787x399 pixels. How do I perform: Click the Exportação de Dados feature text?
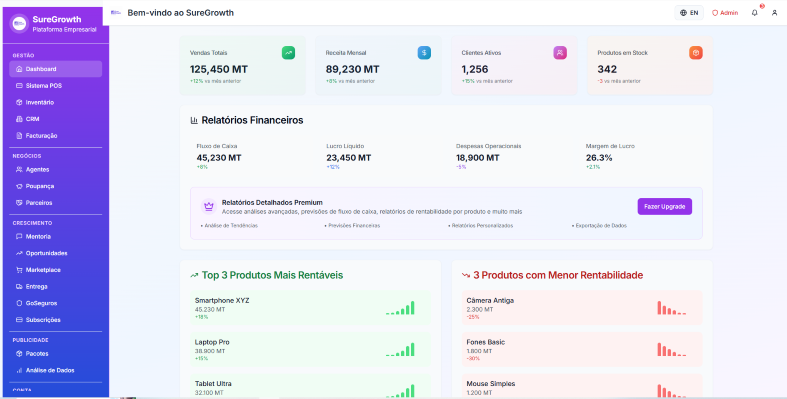click(x=599, y=226)
